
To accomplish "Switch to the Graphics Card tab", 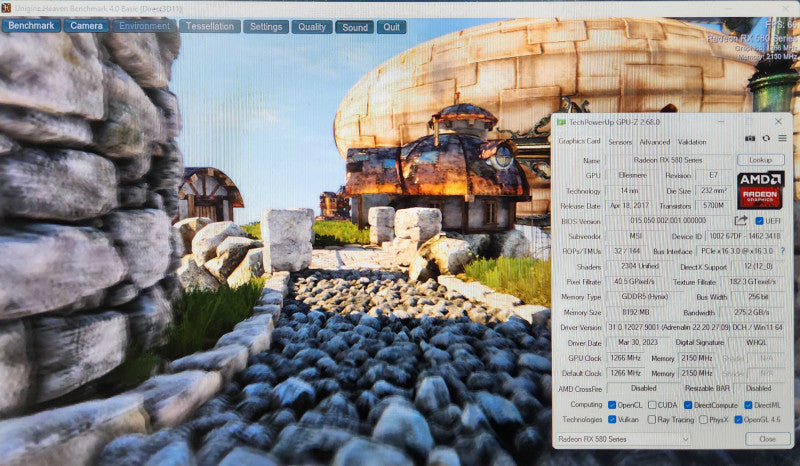I will 579,141.
